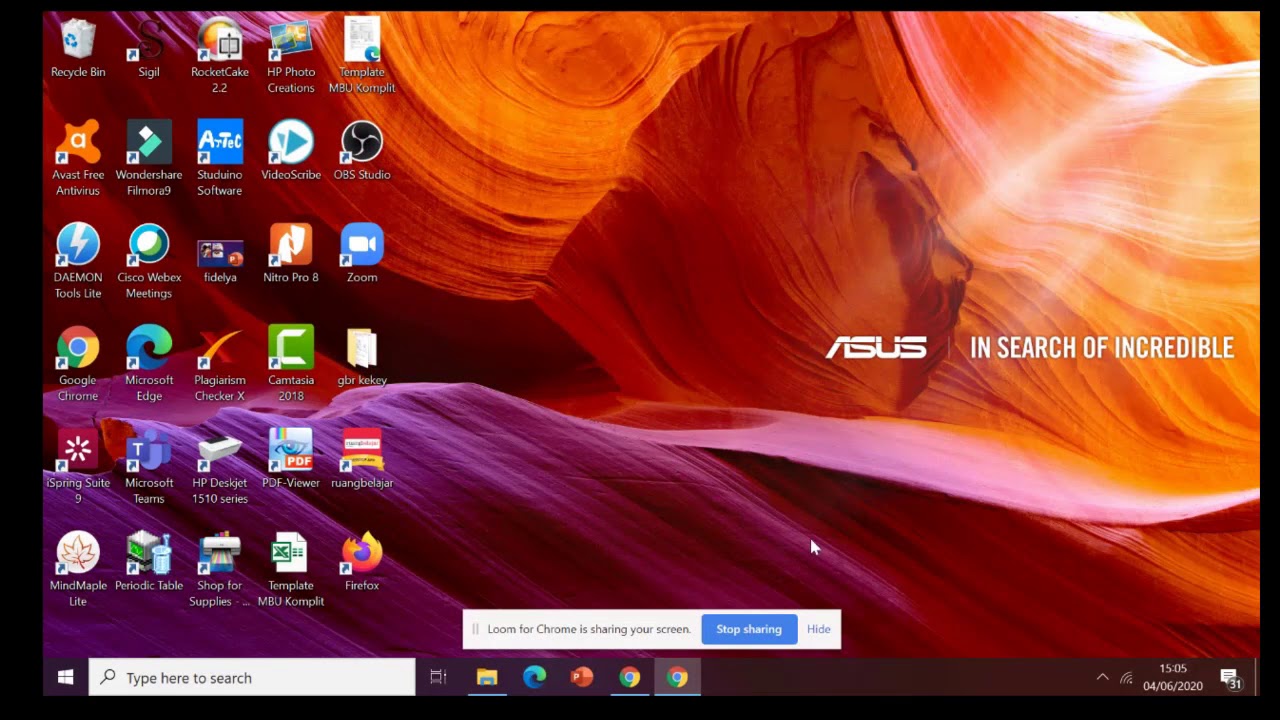Select the Nitro Pro 8 shortcut
The height and width of the screenshot is (720, 1280).
(291, 254)
